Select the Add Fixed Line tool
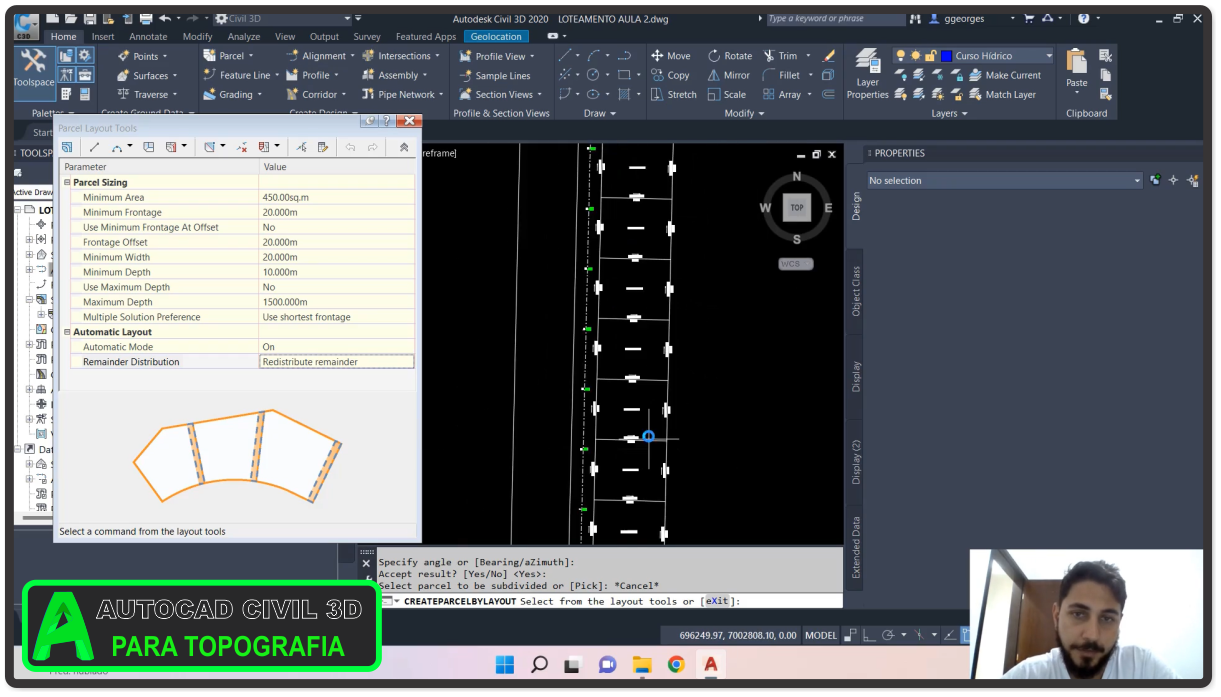This screenshot has height=697, width=1221. click(95, 147)
